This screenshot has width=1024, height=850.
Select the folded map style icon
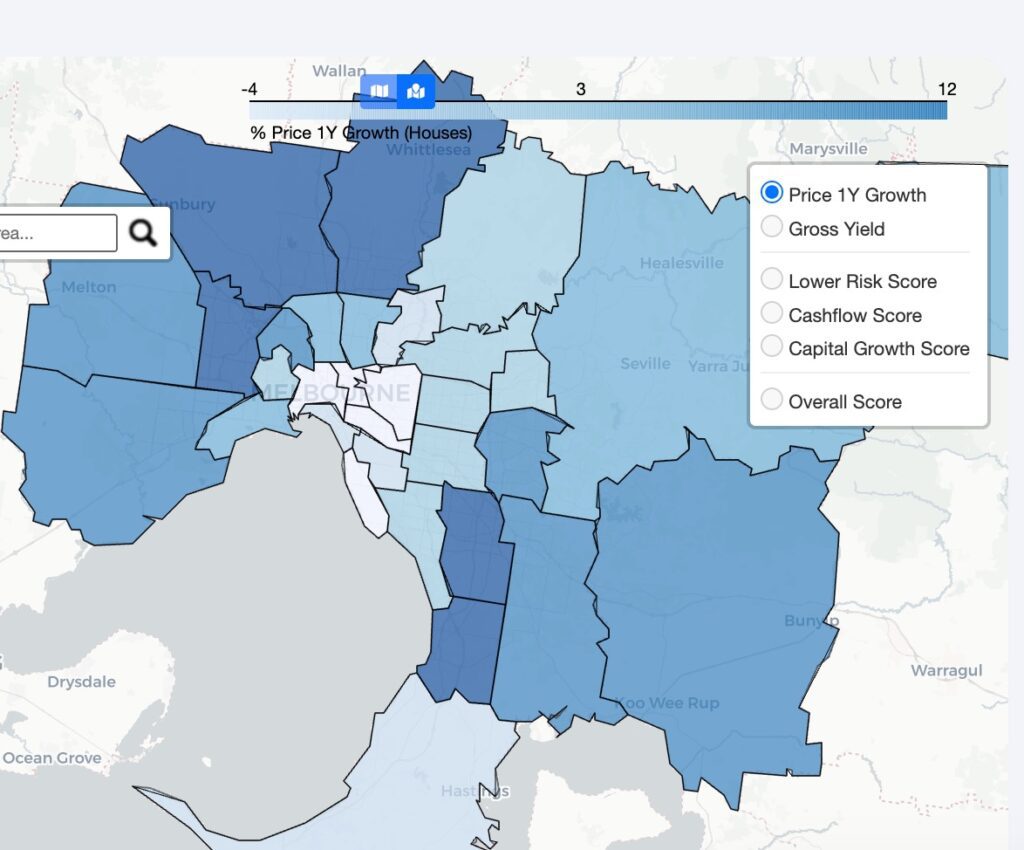pyautogui.click(x=381, y=91)
